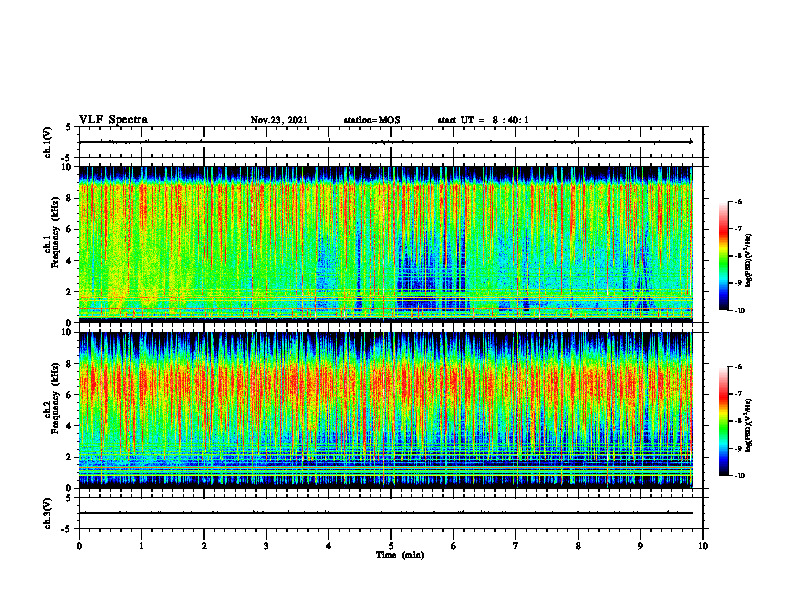Click the ch.1 frequency axis "4" kHz tick label
Screen dimensions: 792x612
tap(69, 261)
